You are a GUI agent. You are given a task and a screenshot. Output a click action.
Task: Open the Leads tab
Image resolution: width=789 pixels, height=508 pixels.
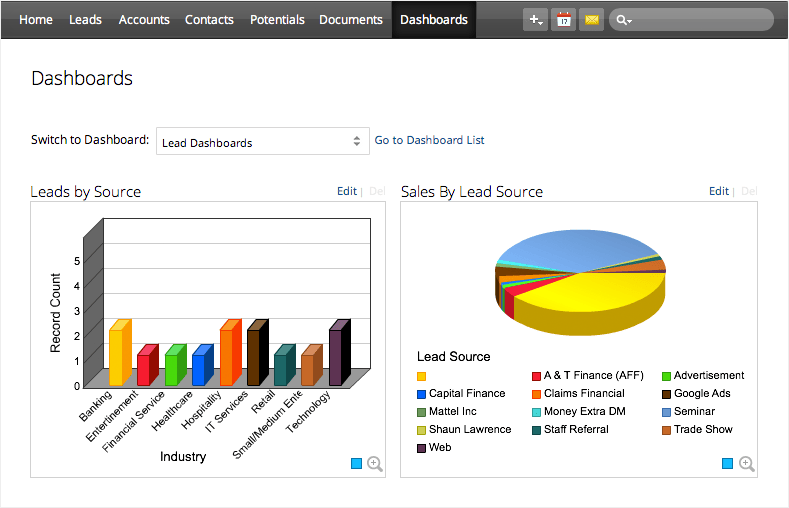[85, 20]
